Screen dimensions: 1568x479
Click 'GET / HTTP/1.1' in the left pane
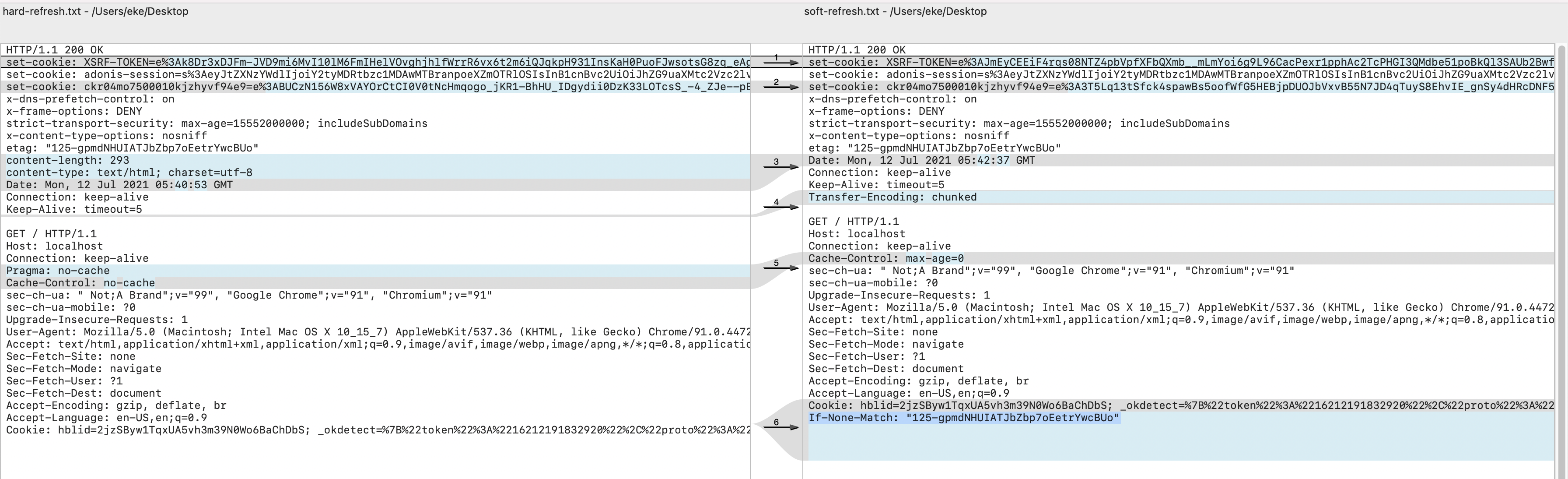coord(51,233)
